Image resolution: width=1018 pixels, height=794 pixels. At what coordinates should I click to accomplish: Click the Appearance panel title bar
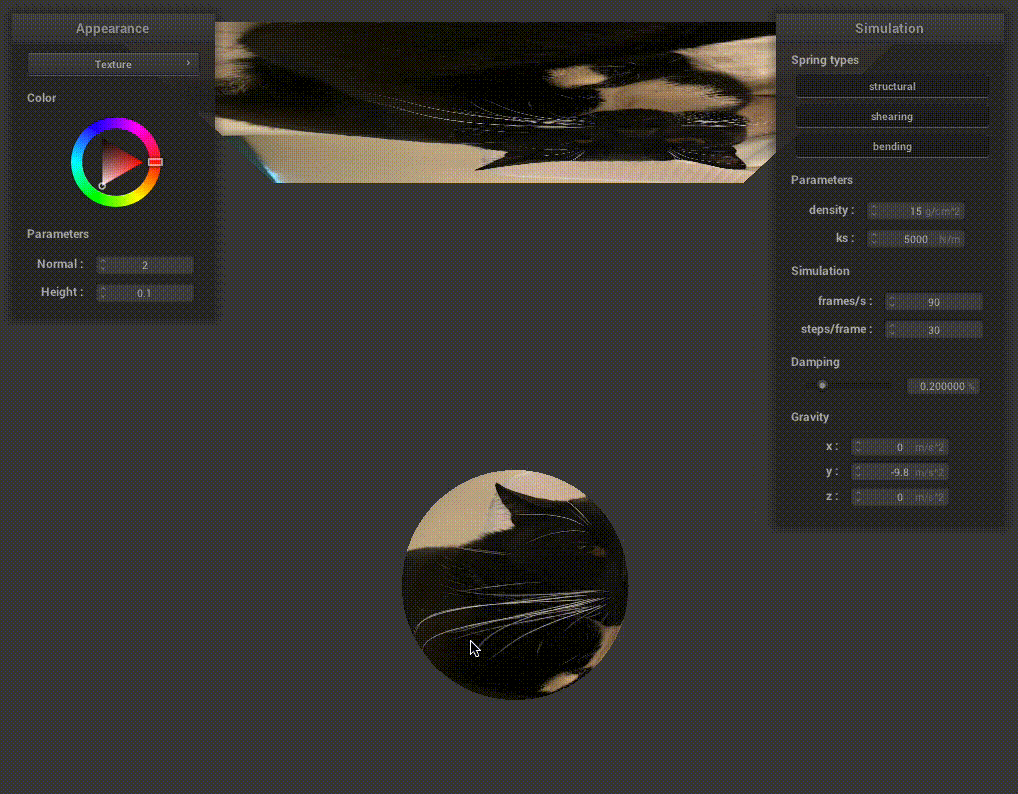(x=113, y=28)
